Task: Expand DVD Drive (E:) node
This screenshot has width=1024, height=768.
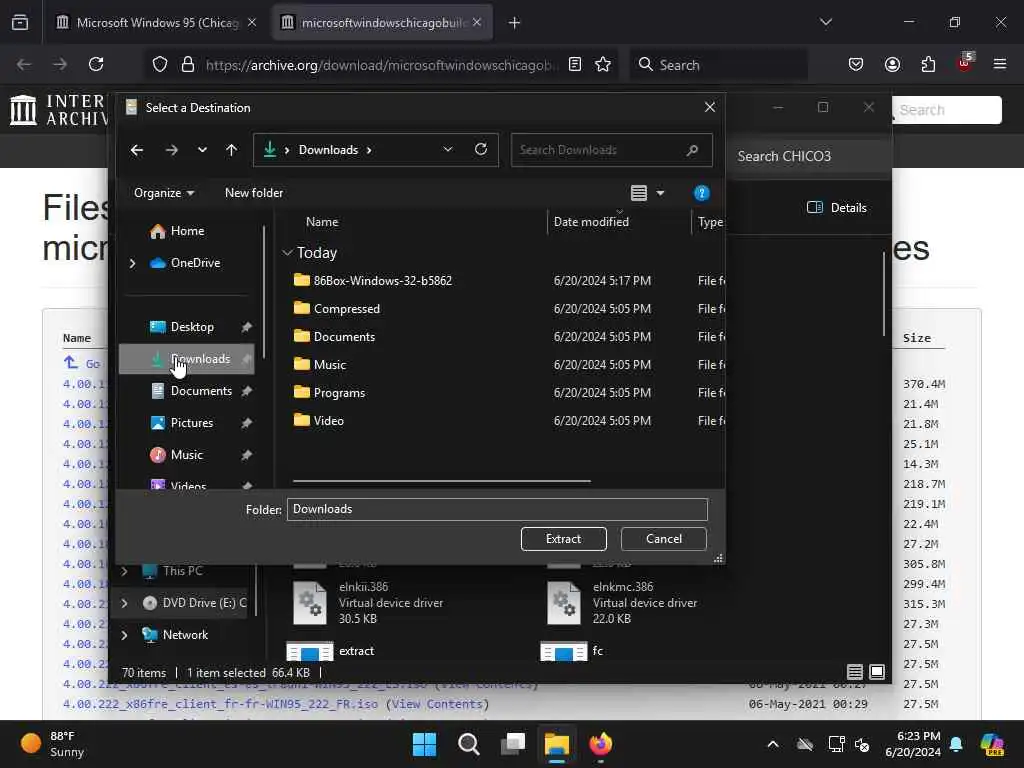Action: (125, 603)
